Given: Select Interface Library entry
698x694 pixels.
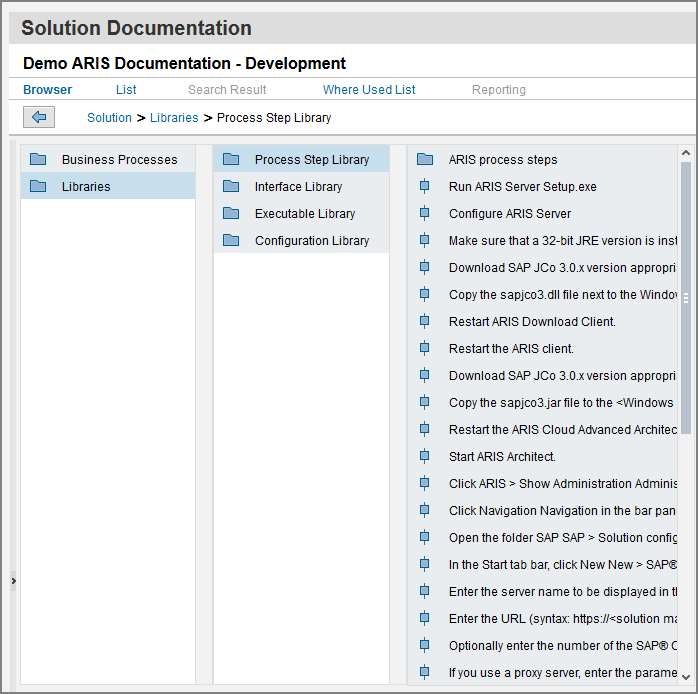Looking at the screenshot, I should click(x=301, y=186).
